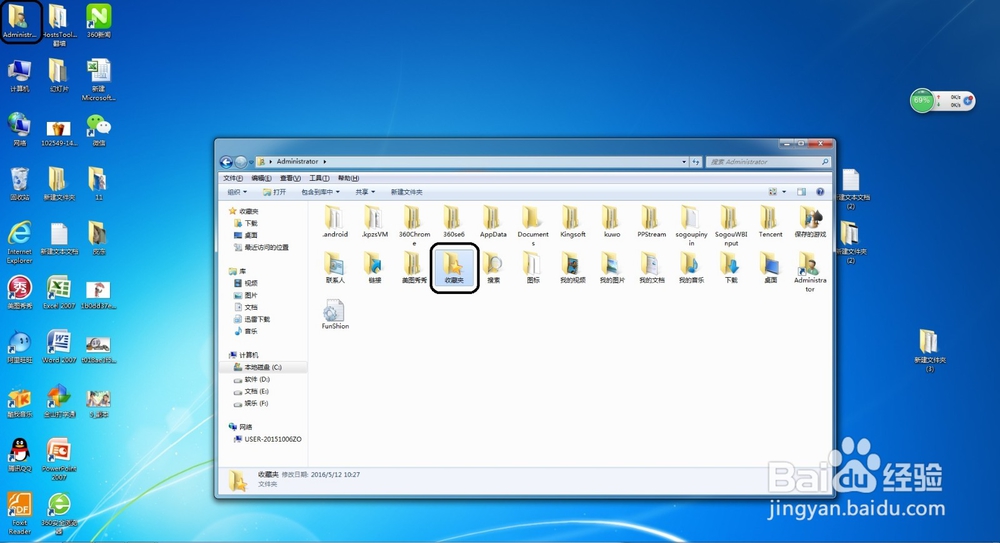
Task: Select the 收藏夹 folder with star icon
Action: tap(453, 267)
